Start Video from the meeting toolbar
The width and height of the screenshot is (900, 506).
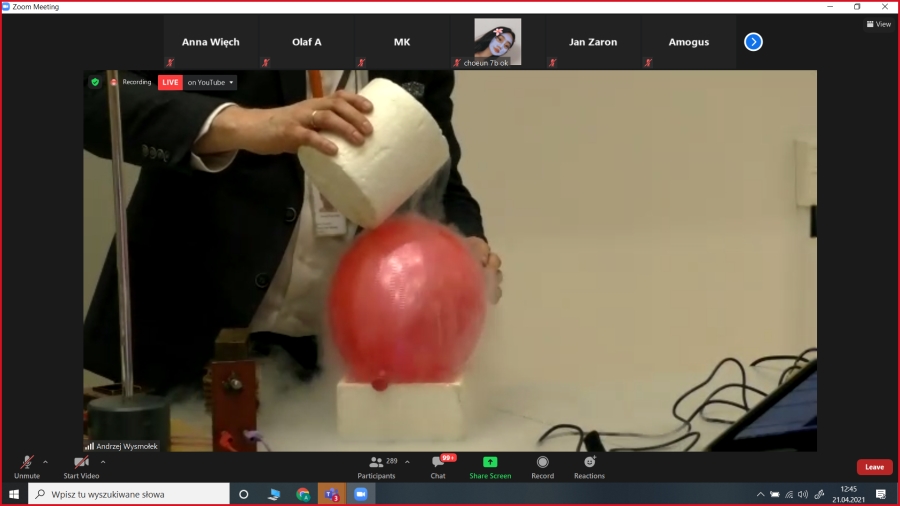(81, 466)
